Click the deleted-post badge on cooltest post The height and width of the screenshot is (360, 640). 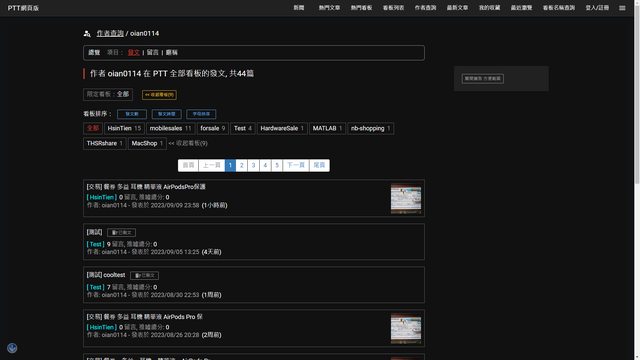[144, 276]
